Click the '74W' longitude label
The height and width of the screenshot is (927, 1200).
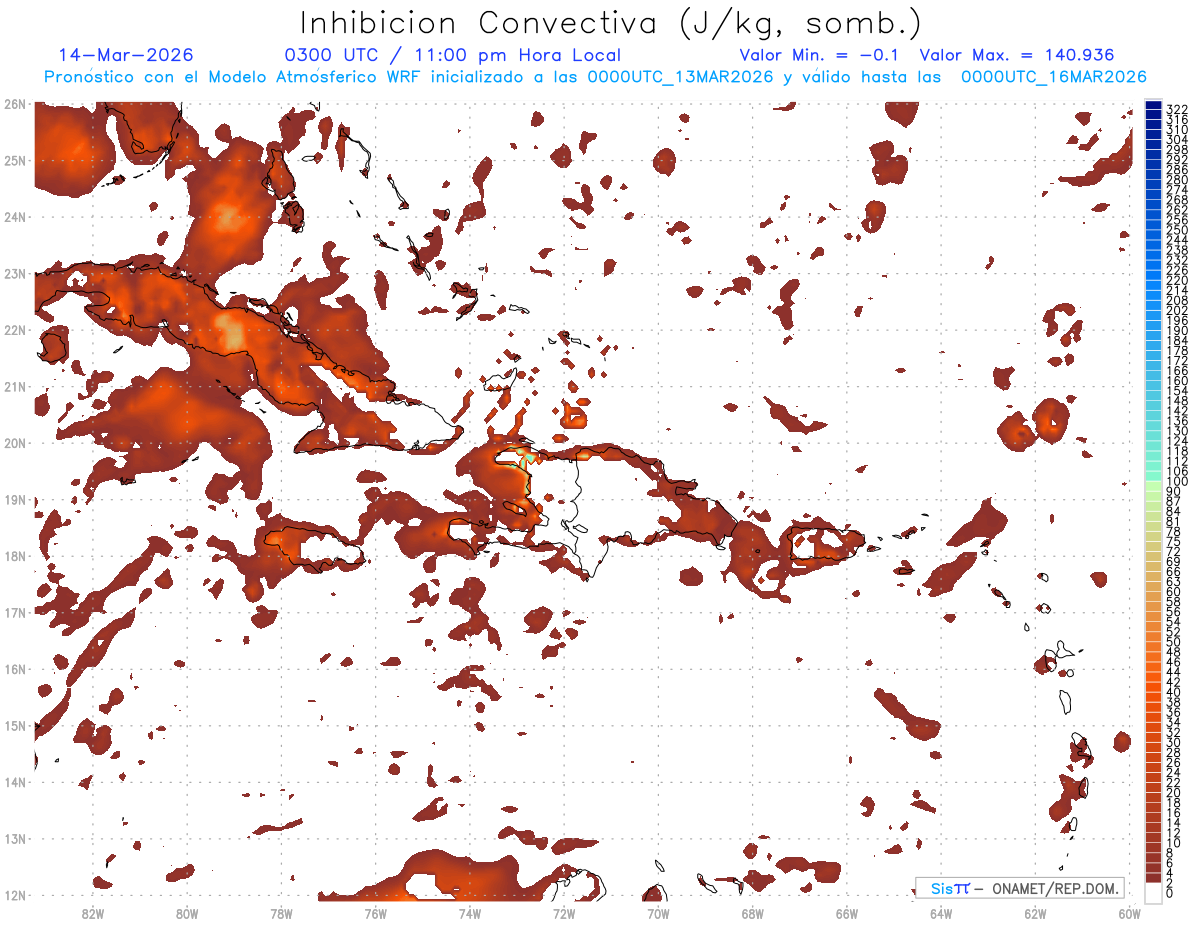tap(470, 912)
